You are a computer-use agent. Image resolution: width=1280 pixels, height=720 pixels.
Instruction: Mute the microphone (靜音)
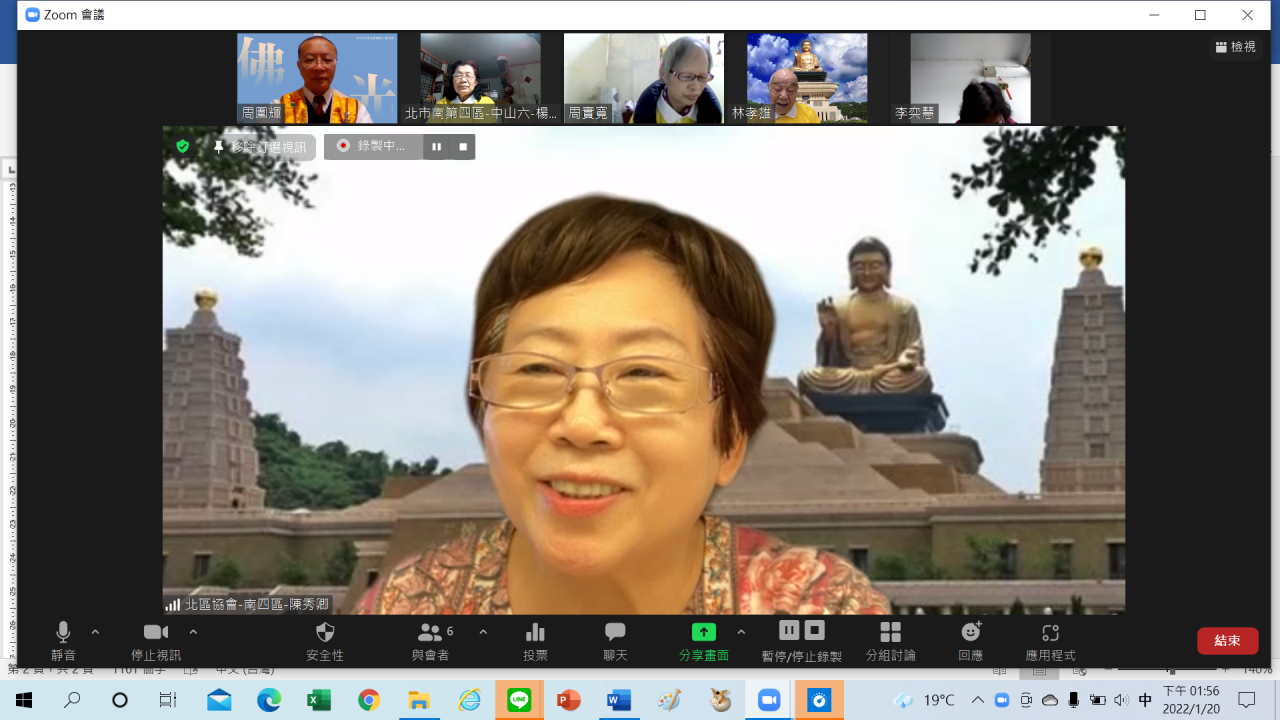pyautogui.click(x=63, y=633)
